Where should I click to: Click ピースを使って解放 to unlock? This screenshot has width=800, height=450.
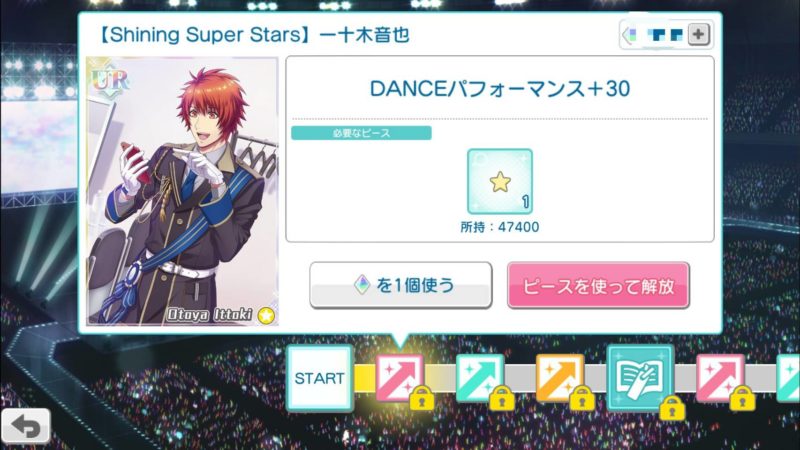point(598,286)
